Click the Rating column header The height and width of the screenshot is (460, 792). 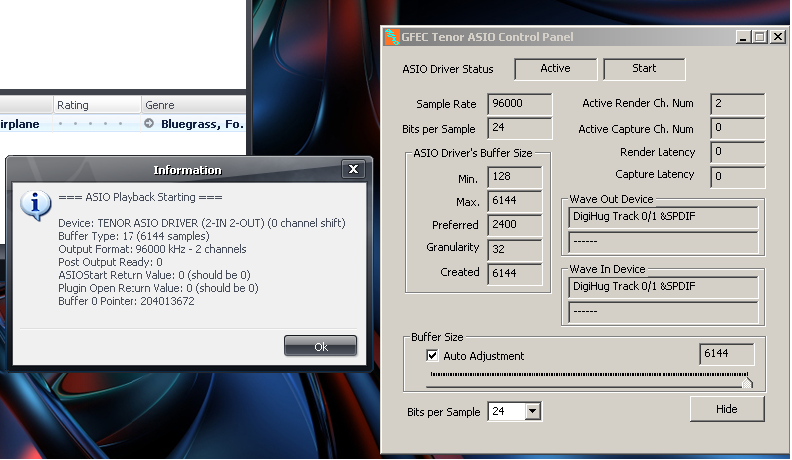[x=97, y=105]
